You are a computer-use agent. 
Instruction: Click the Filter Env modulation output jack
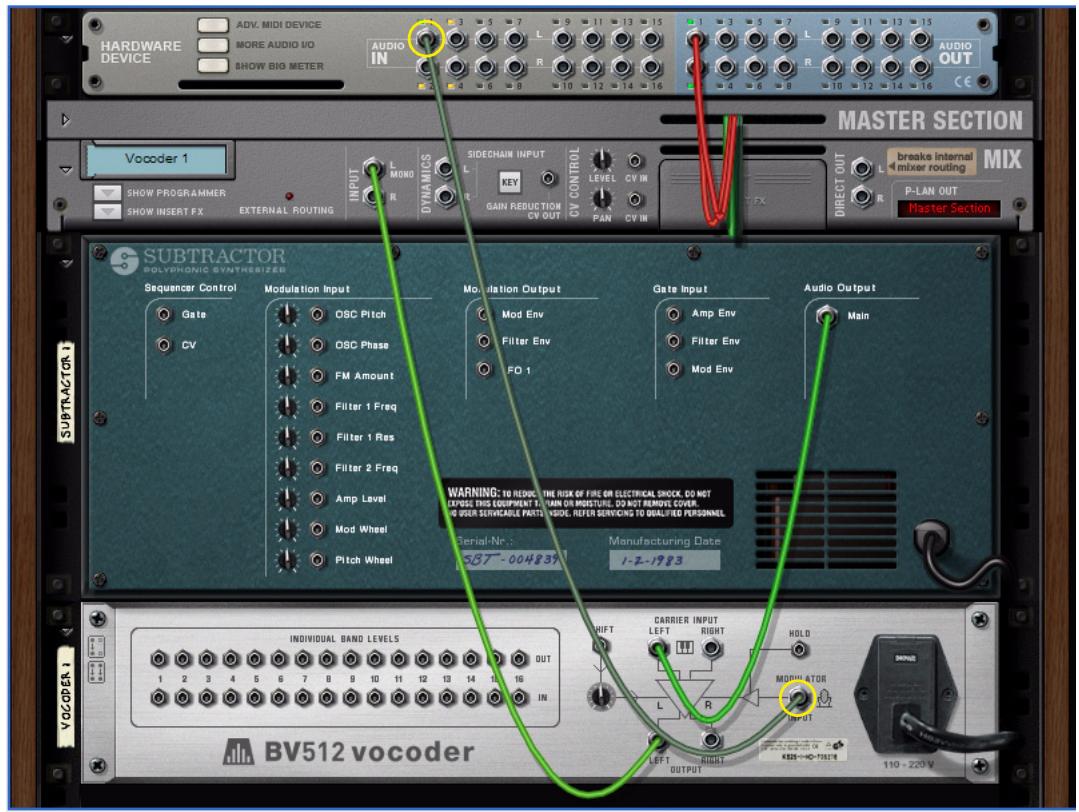point(484,341)
